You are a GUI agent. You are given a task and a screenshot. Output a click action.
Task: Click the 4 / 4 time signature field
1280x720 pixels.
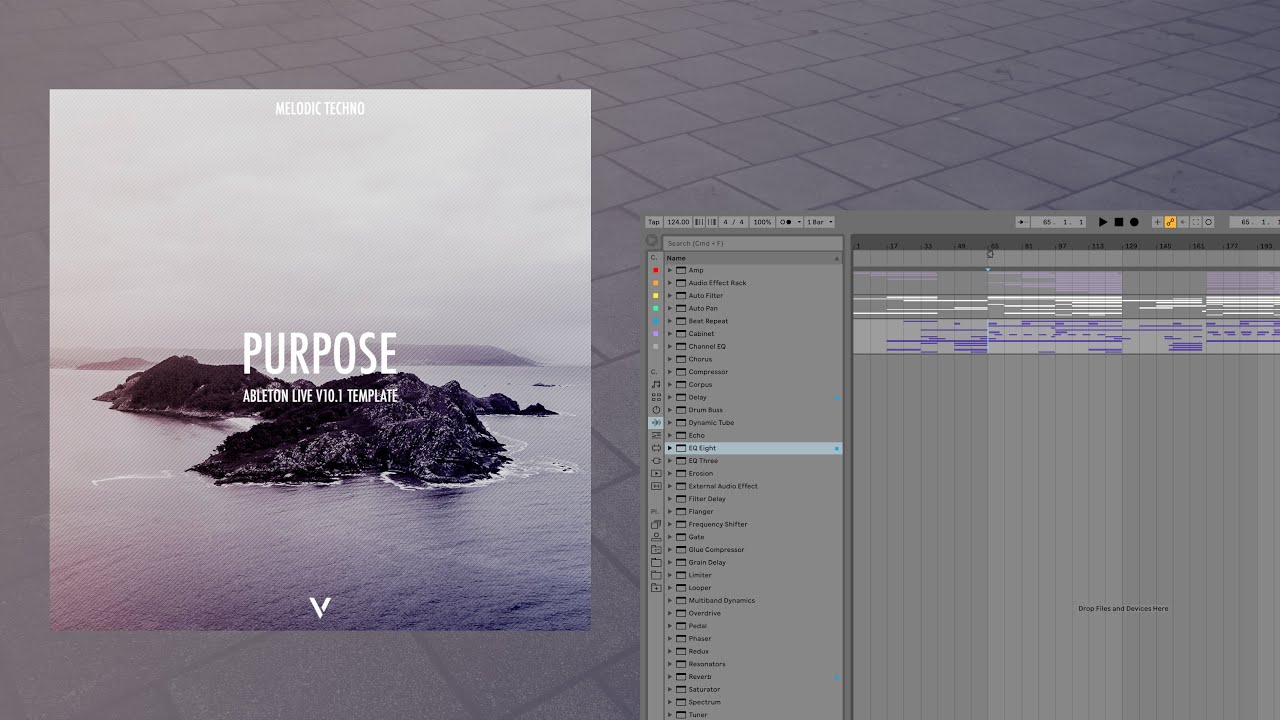click(734, 222)
